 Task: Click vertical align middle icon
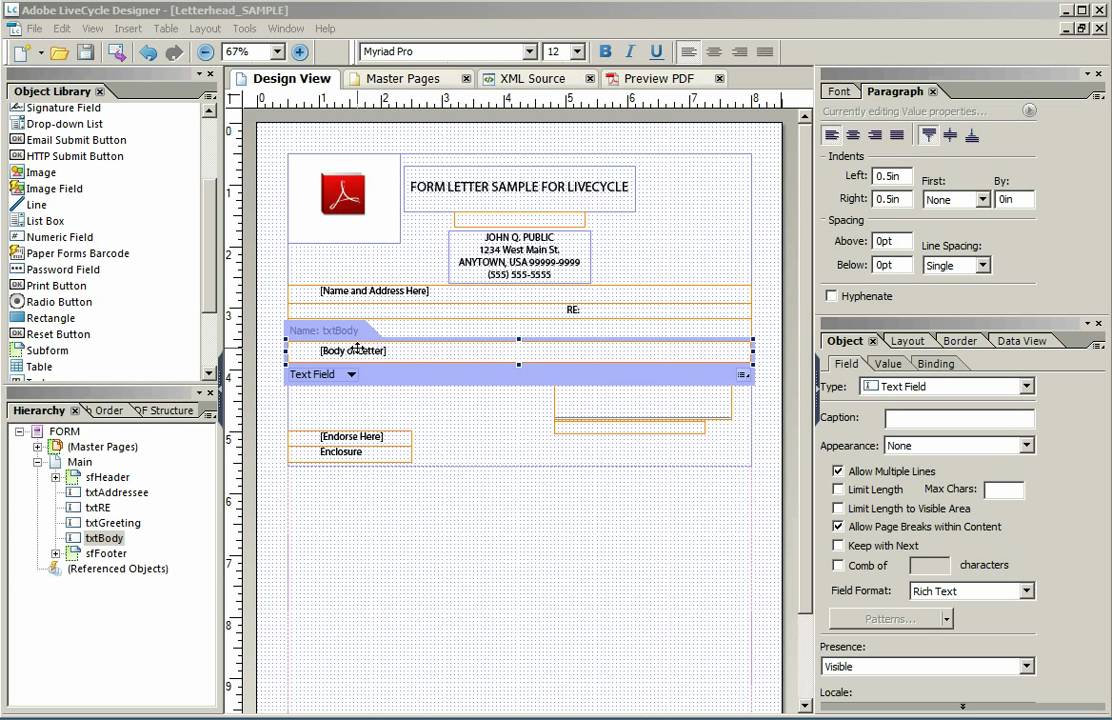[950, 135]
